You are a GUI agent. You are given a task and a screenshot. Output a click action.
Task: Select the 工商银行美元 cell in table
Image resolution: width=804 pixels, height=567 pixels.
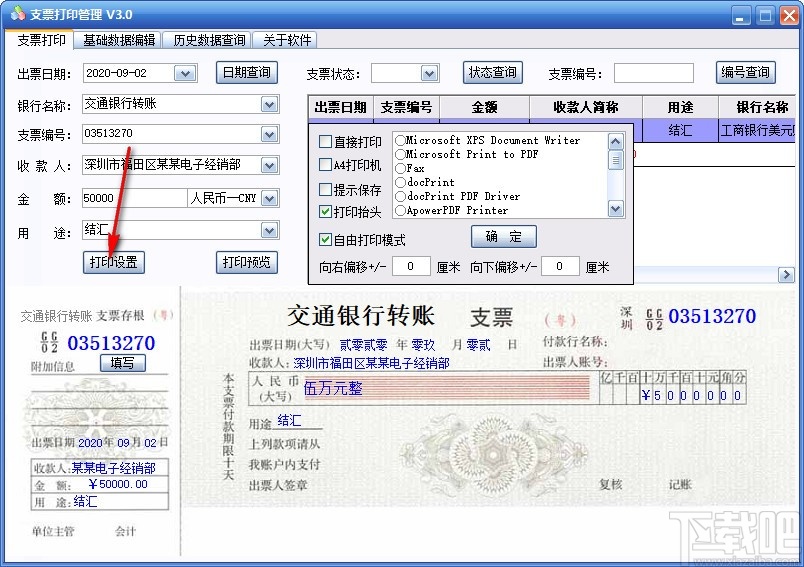757,131
